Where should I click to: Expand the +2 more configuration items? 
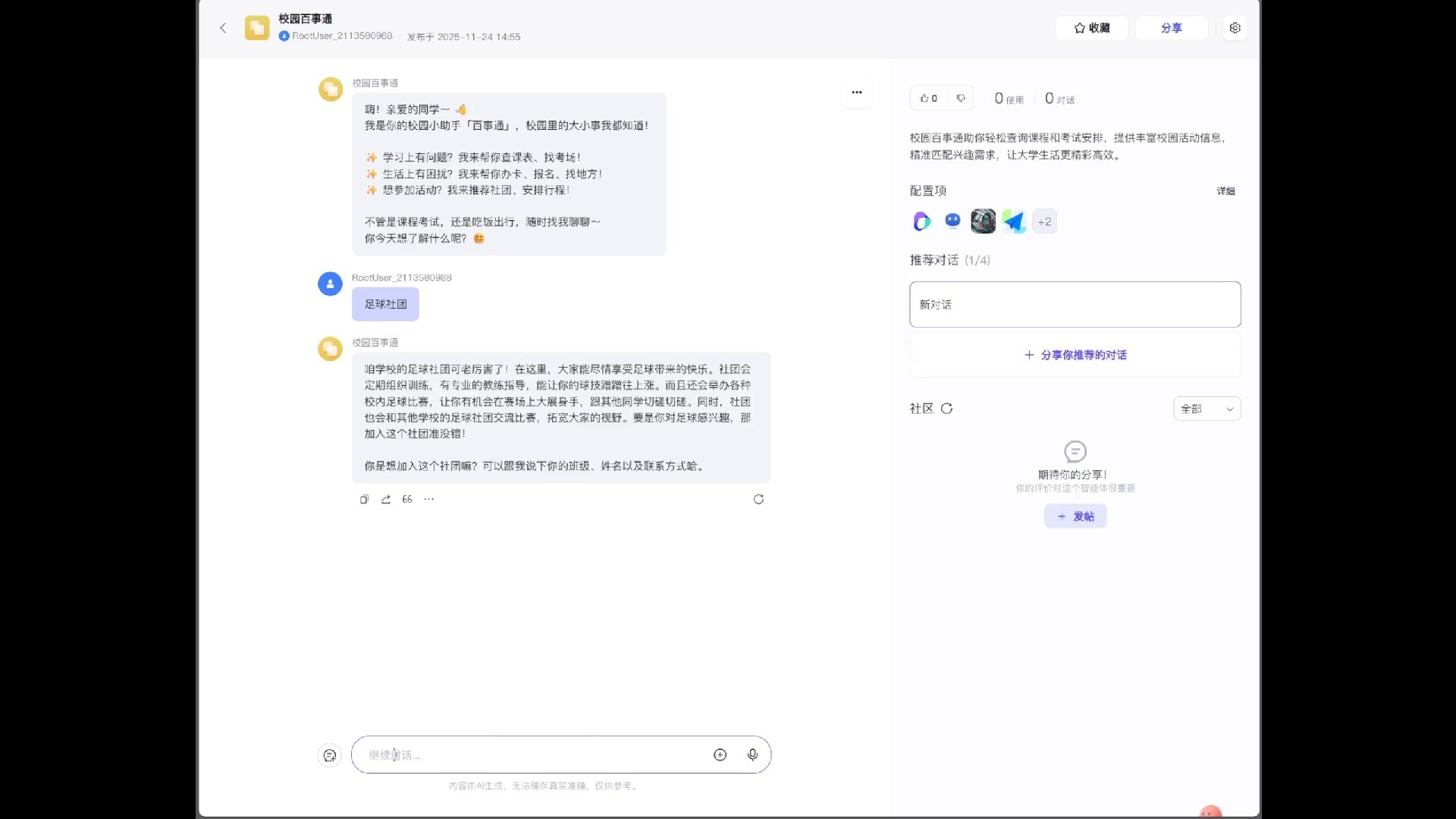pos(1044,221)
